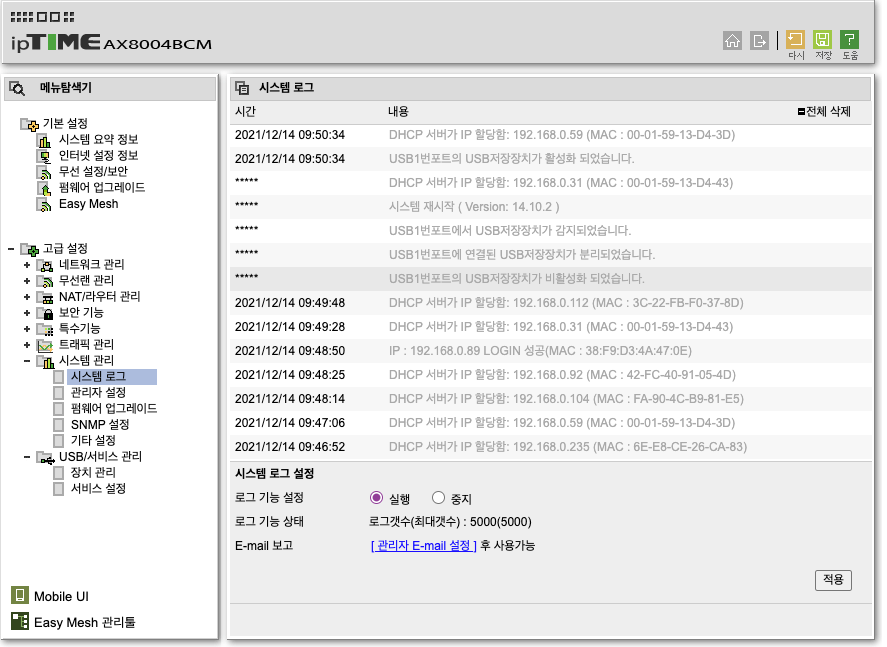Expand the 네트워크 관리 tree node
The height and width of the screenshot is (647, 887).
tap(27, 265)
